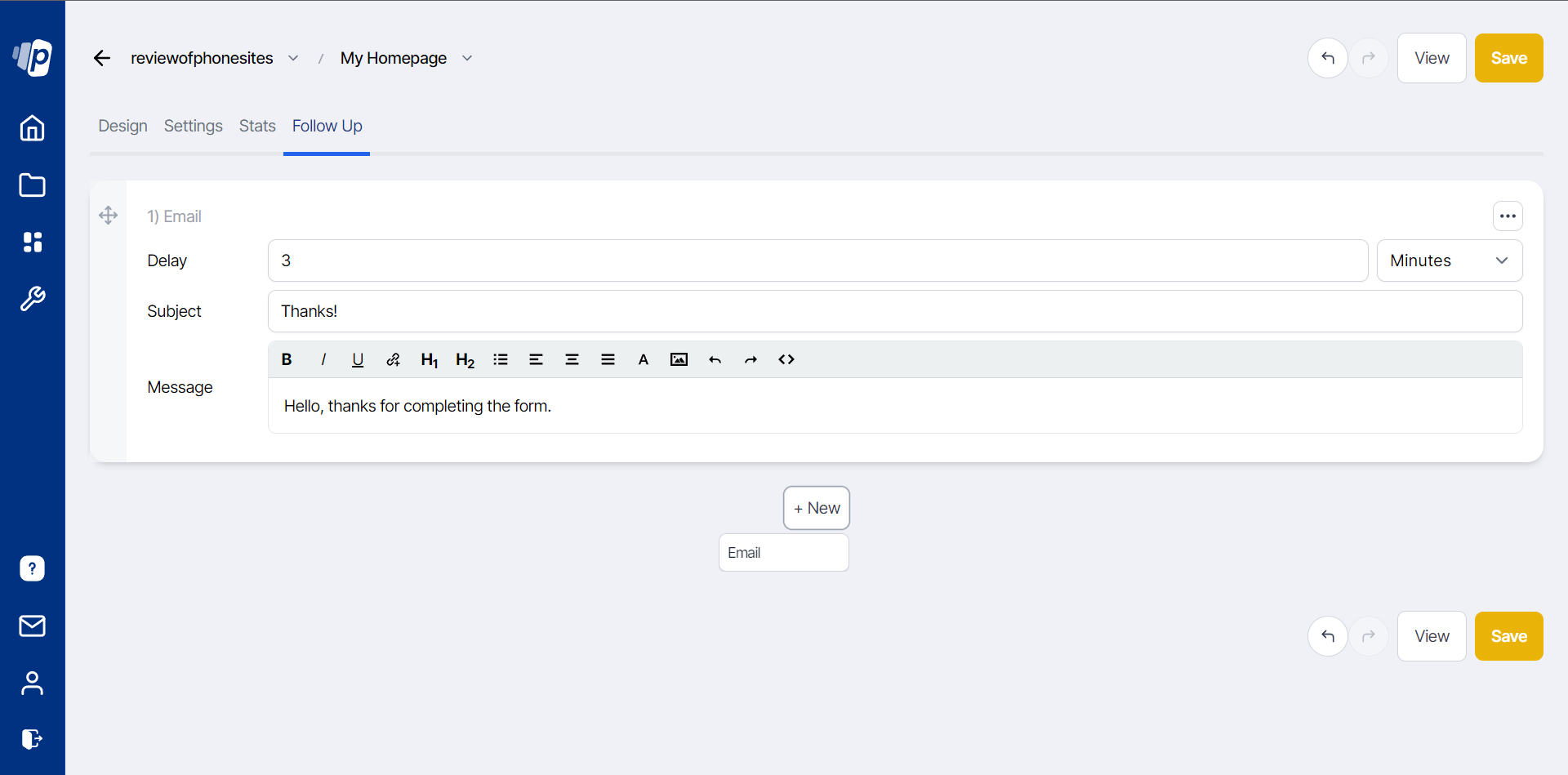Open the text color picker
The image size is (1568, 775).
click(x=644, y=359)
